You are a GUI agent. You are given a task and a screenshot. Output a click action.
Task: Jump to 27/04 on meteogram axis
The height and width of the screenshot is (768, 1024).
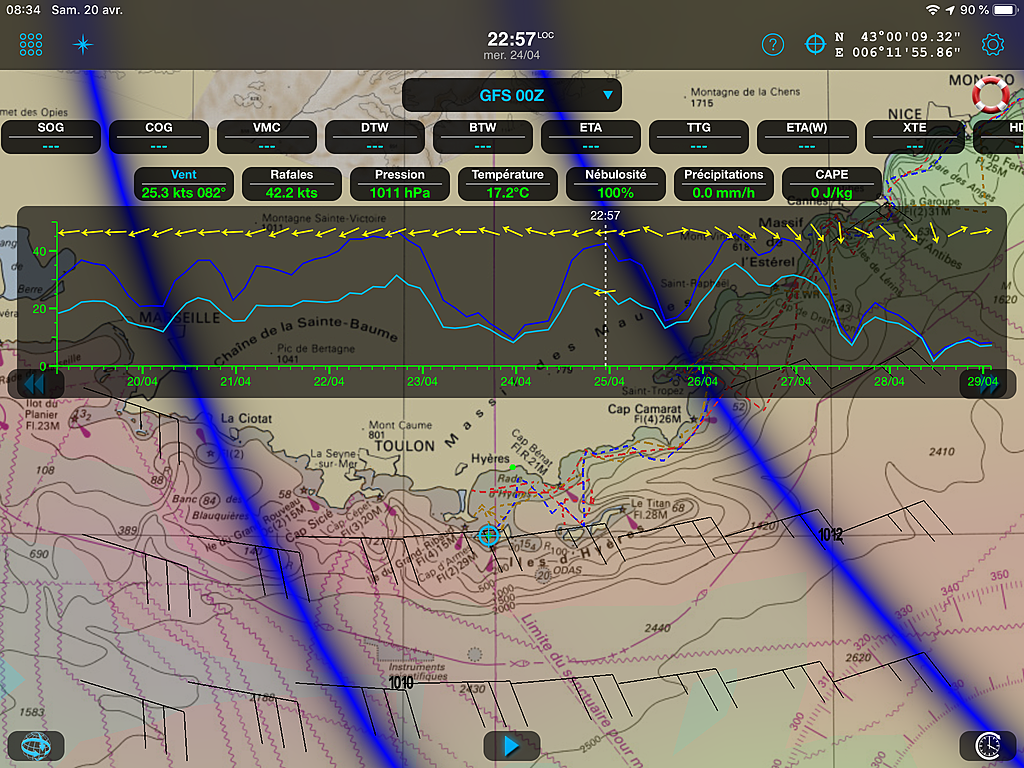point(795,381)
